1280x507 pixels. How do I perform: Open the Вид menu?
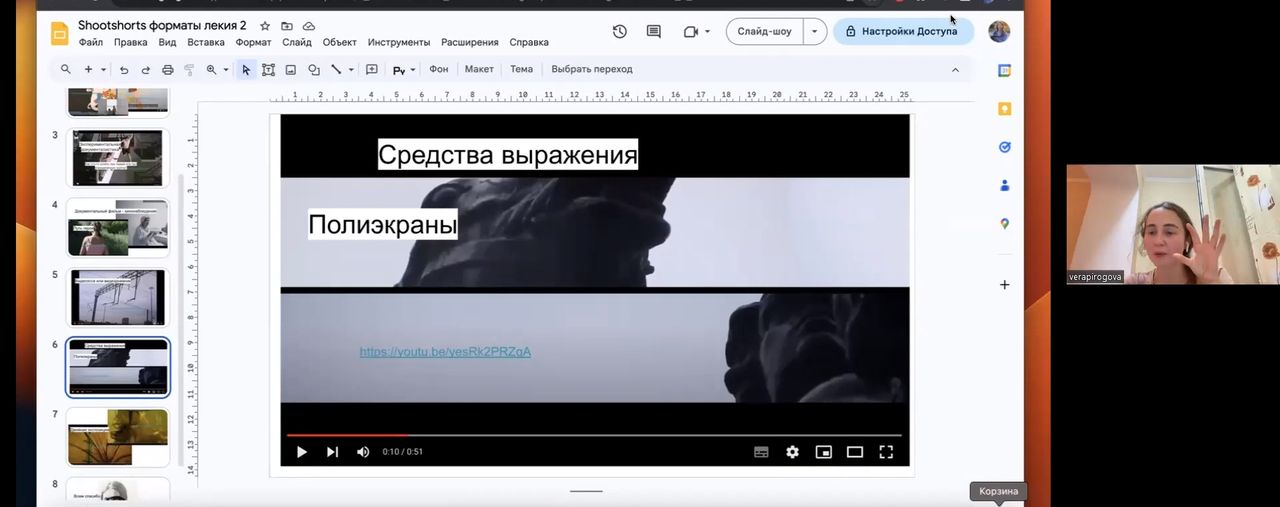pos(168,42)
